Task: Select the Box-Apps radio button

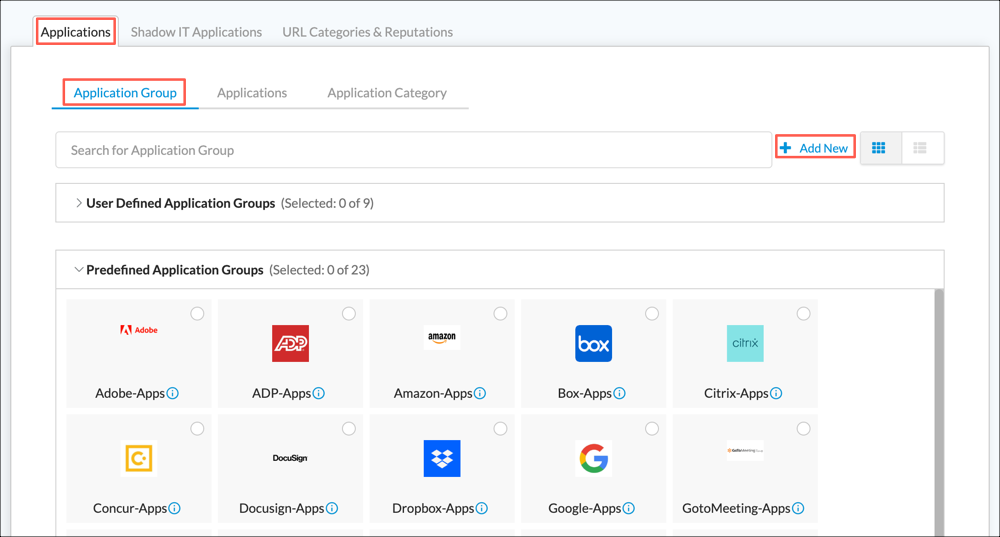Action: [x=652, y=314]
